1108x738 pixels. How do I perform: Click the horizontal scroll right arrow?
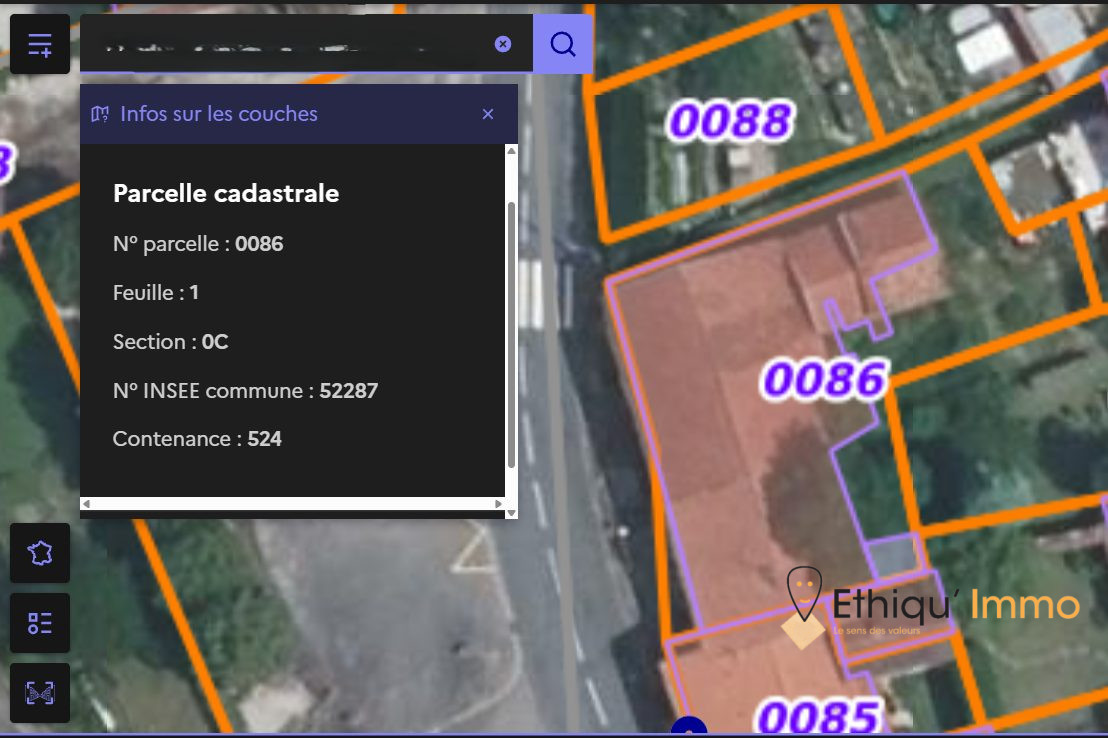tap(499, 504)
